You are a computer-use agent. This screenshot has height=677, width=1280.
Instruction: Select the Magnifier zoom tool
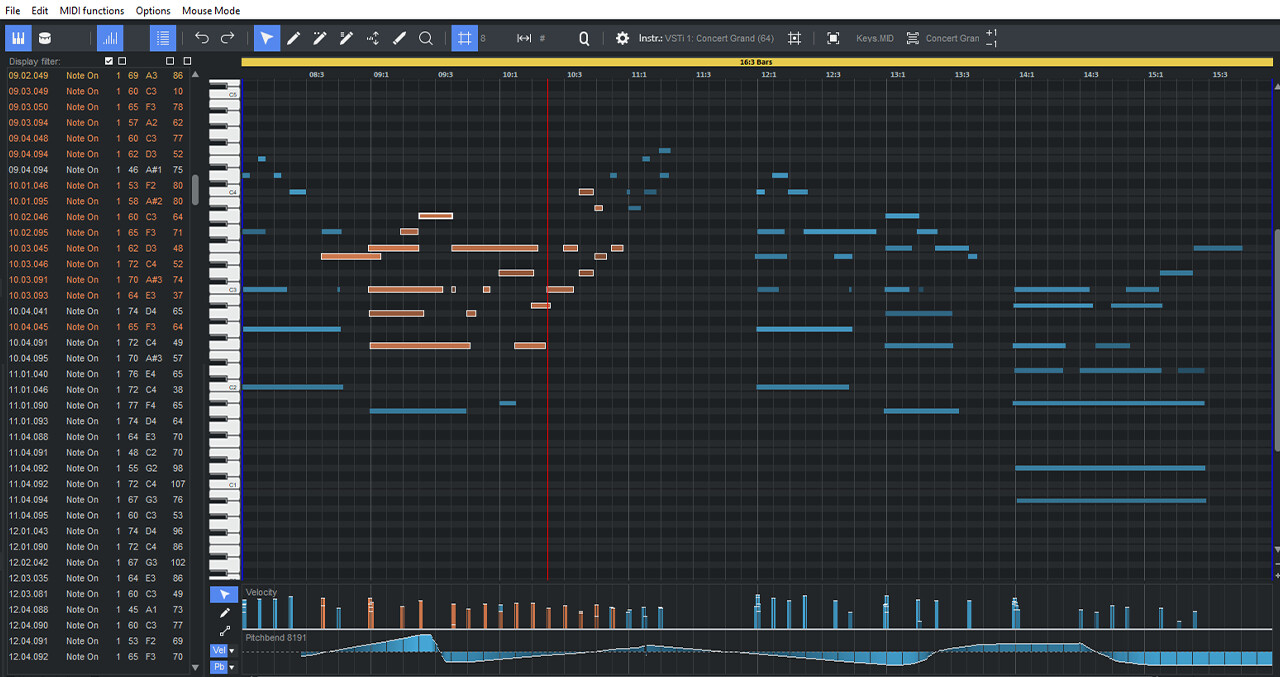pyautogui.click(x=425, y=38)
